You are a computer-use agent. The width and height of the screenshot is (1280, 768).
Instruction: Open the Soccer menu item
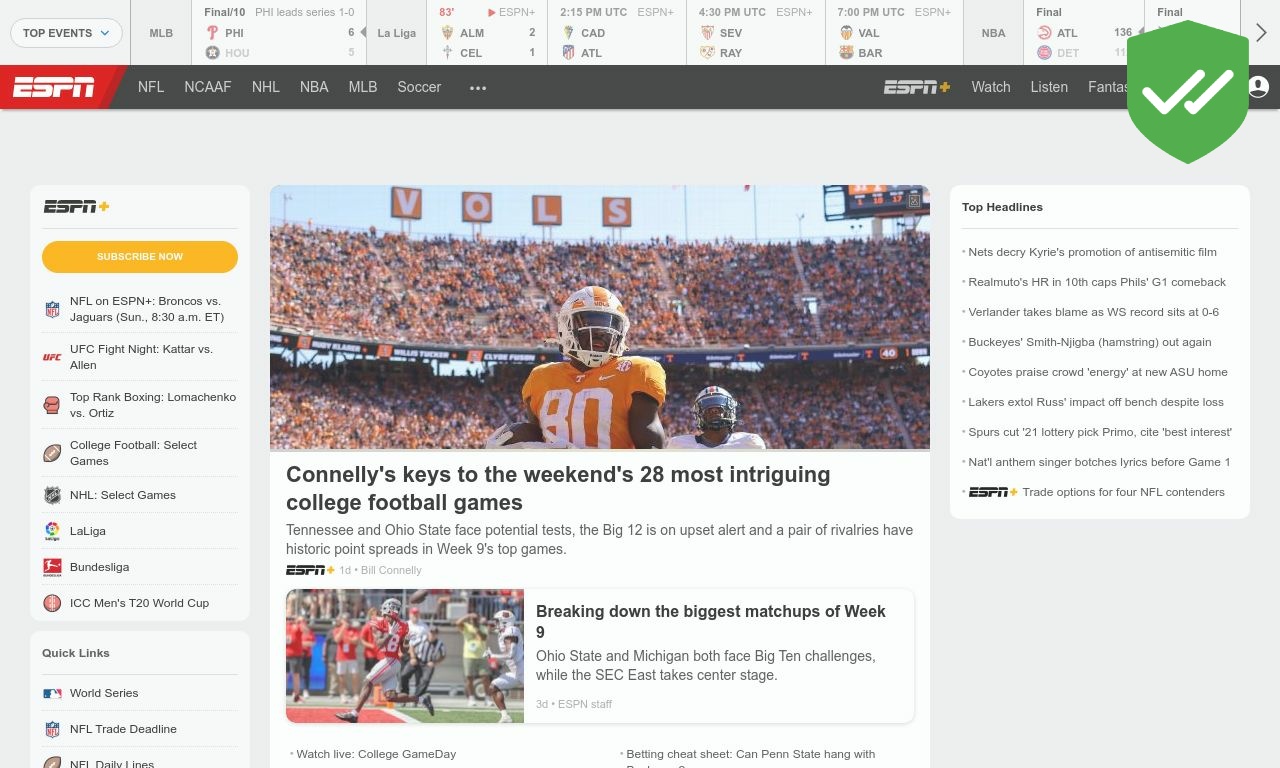(x=419, y=88)
